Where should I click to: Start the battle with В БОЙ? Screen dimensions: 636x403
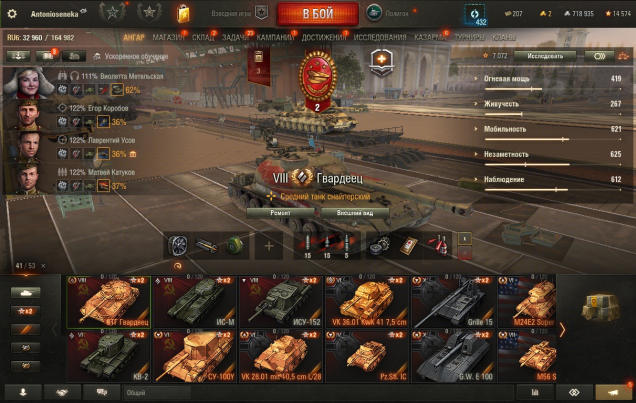318,14
